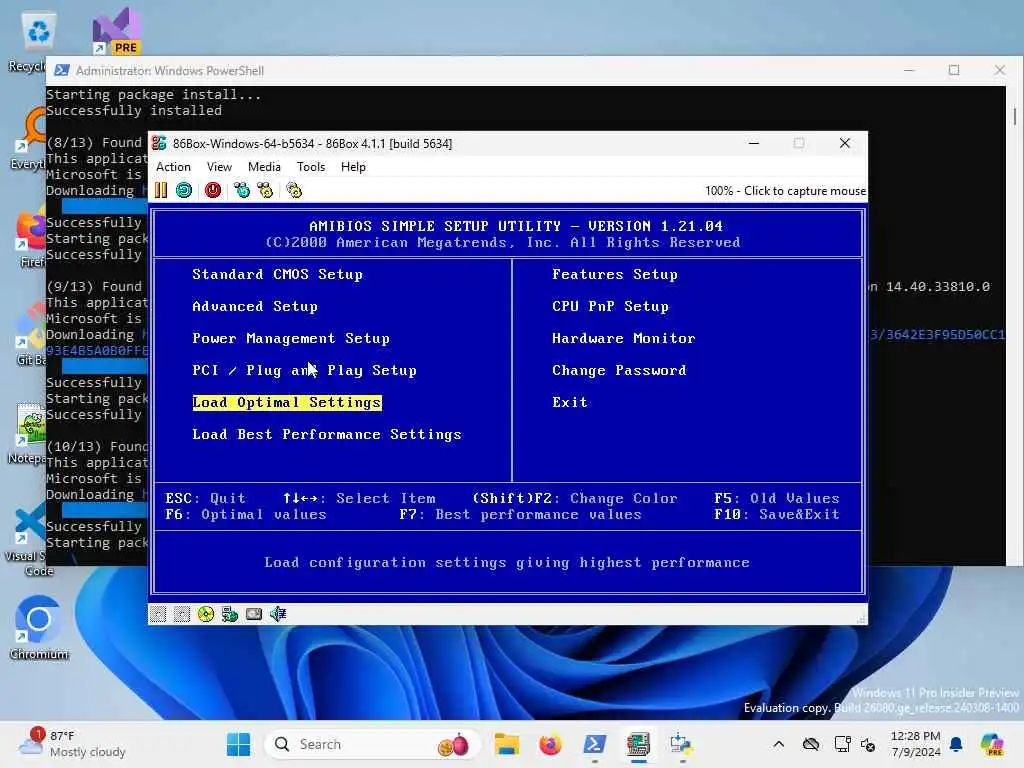Click the second floppy drive status icon

(x=182, y=614)
